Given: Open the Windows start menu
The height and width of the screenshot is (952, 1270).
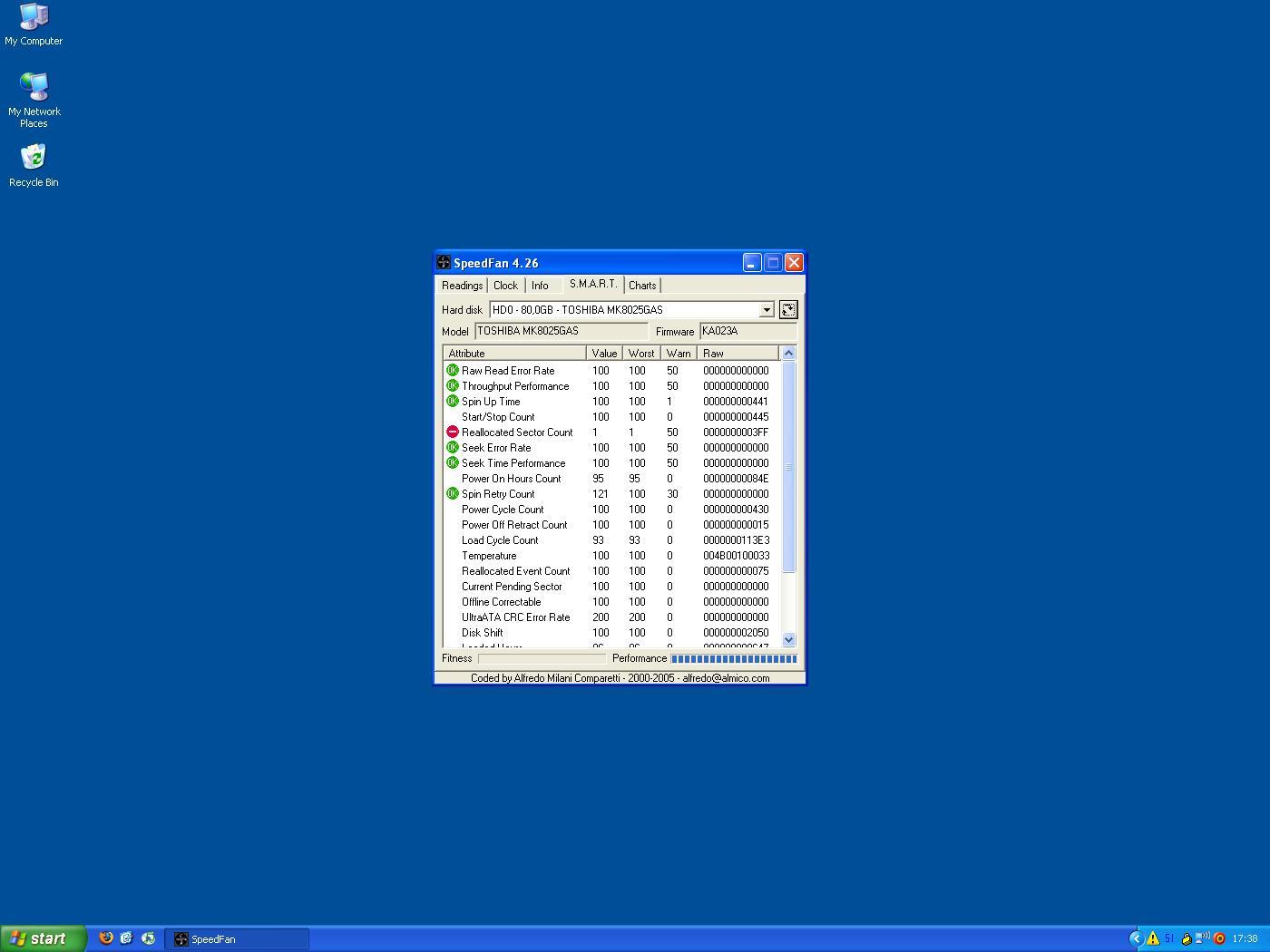Looking at the screenshot, I should click(x=43, y=938).
